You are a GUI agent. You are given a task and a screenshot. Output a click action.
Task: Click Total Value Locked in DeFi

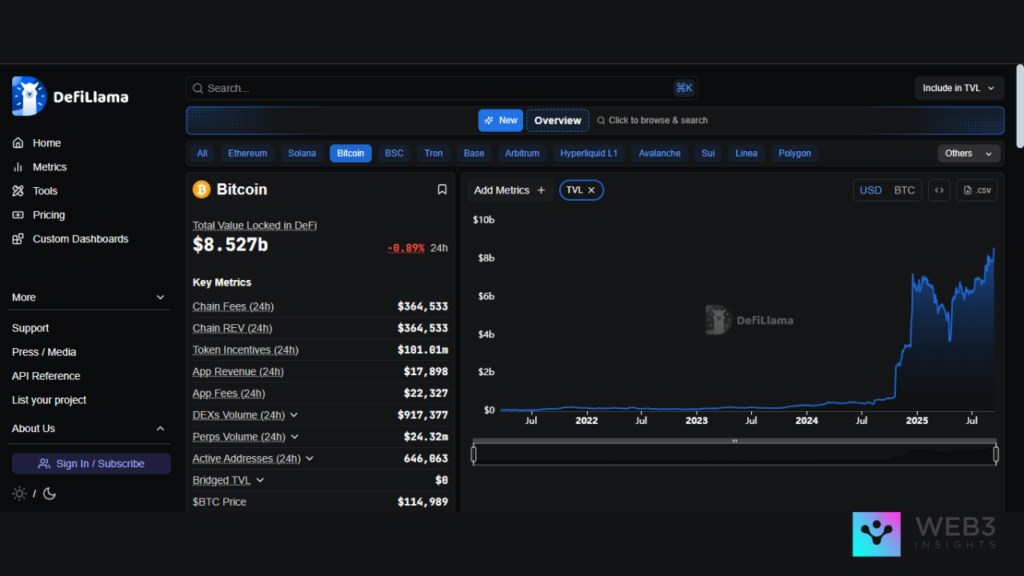click(x=255, y=225)
